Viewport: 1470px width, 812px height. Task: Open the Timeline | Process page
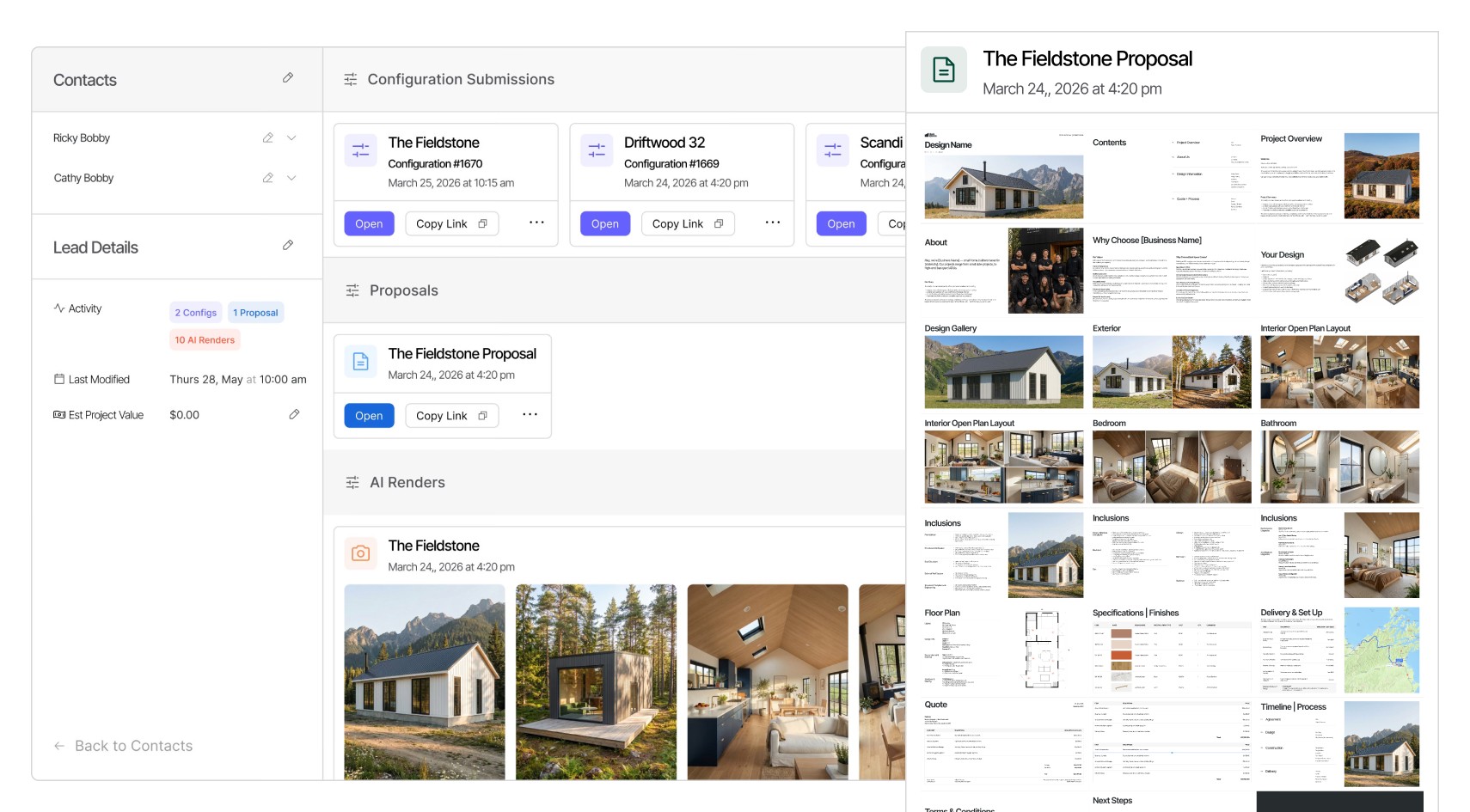1340,744
